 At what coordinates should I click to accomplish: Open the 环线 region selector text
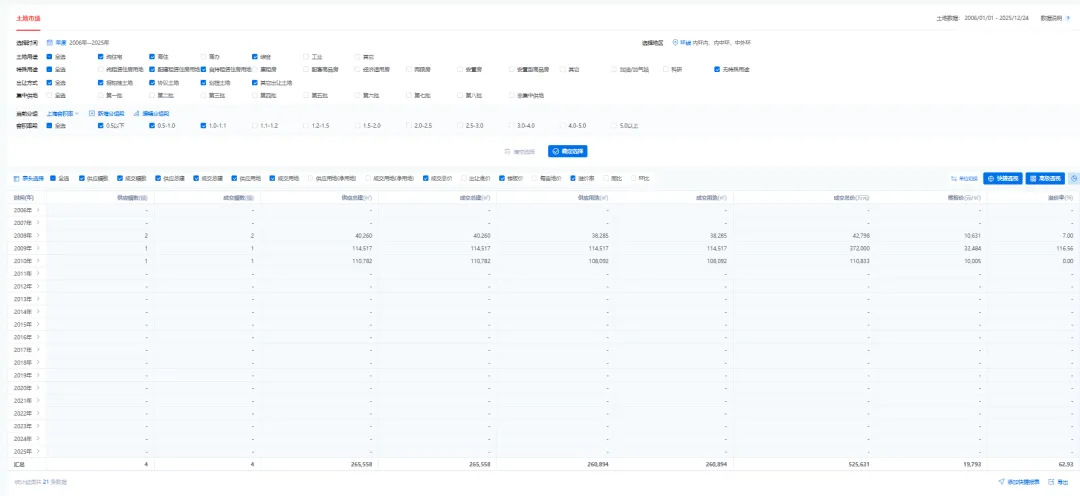coord(715,43)
